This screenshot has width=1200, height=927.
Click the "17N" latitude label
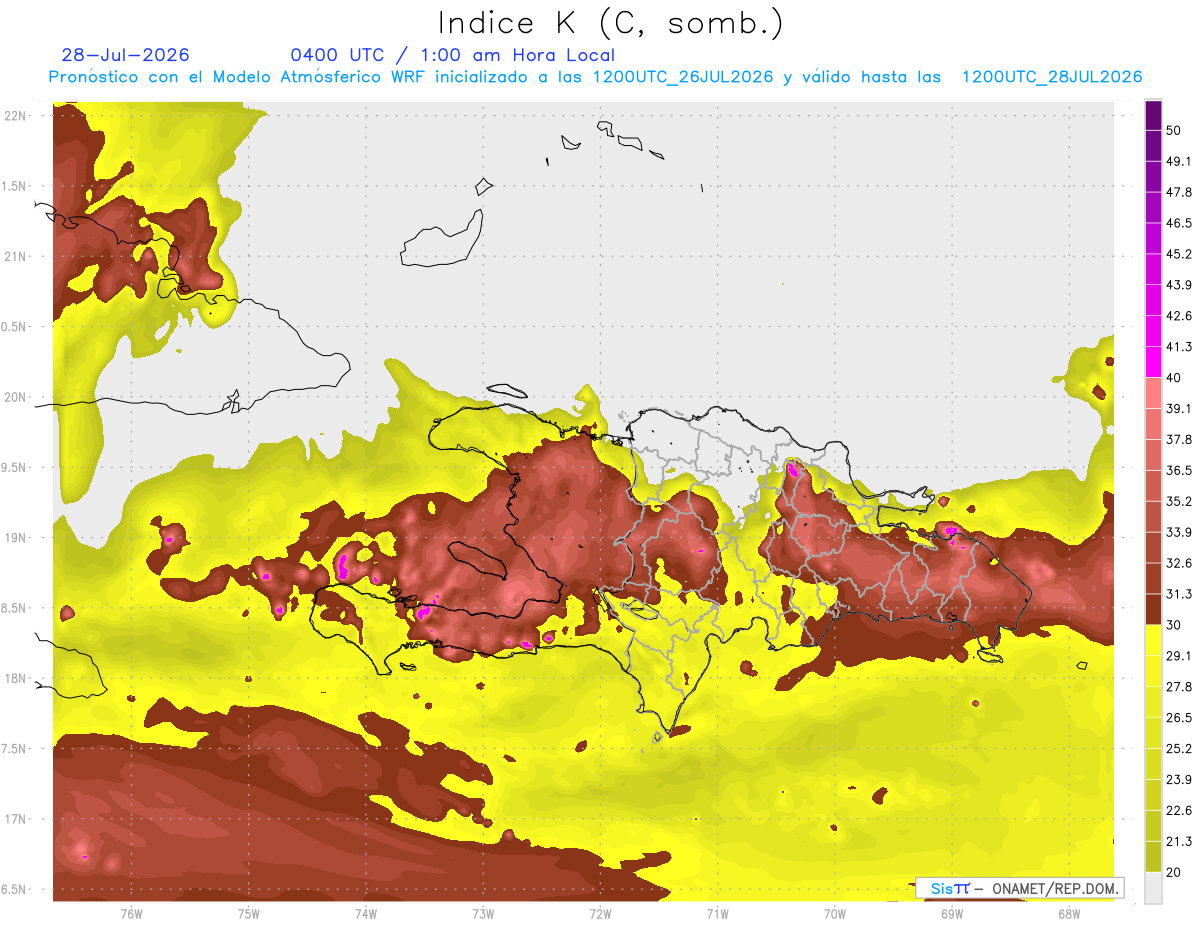15,819
